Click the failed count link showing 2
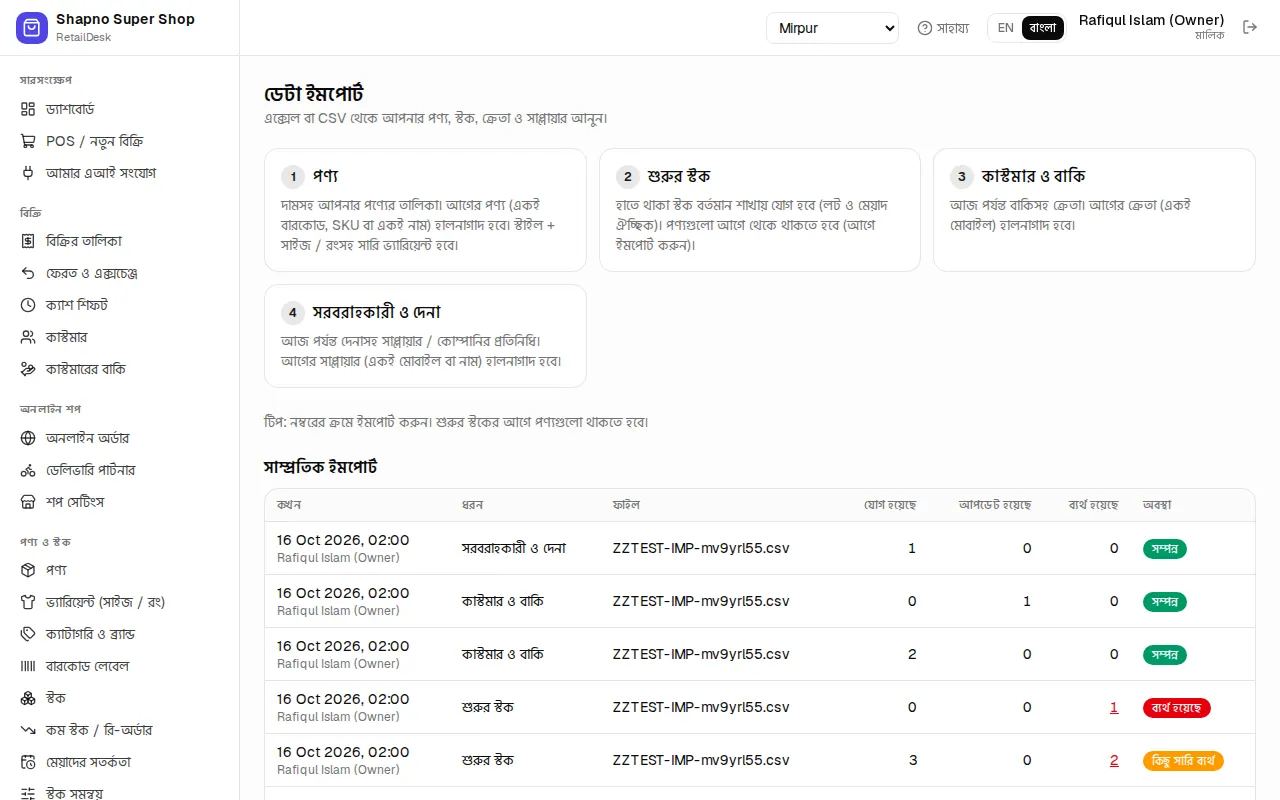Viewport: 1280px width, 800px height. pyautogui.click(x=1114, y=760)
